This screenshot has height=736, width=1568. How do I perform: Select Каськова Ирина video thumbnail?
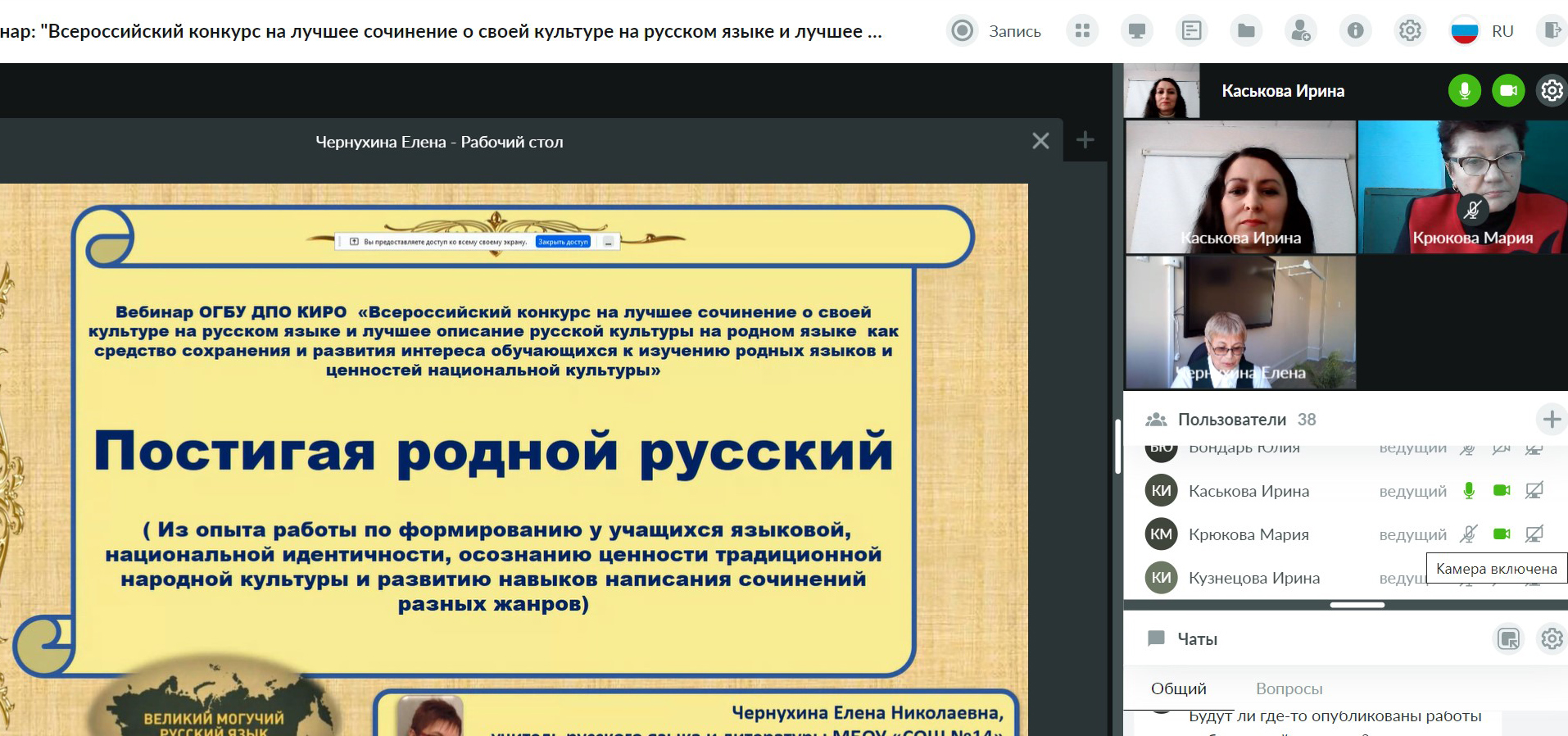1240,187
